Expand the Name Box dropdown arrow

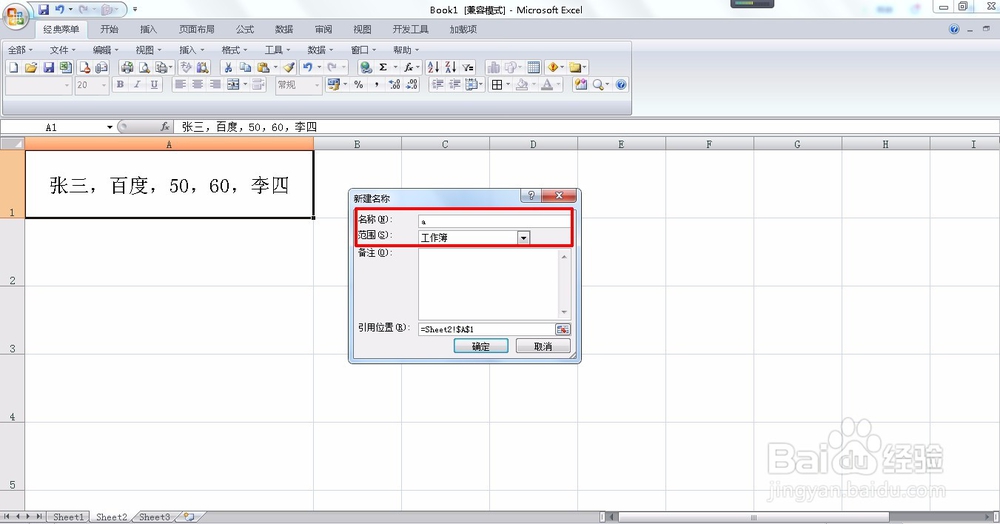tap(110, 127)
